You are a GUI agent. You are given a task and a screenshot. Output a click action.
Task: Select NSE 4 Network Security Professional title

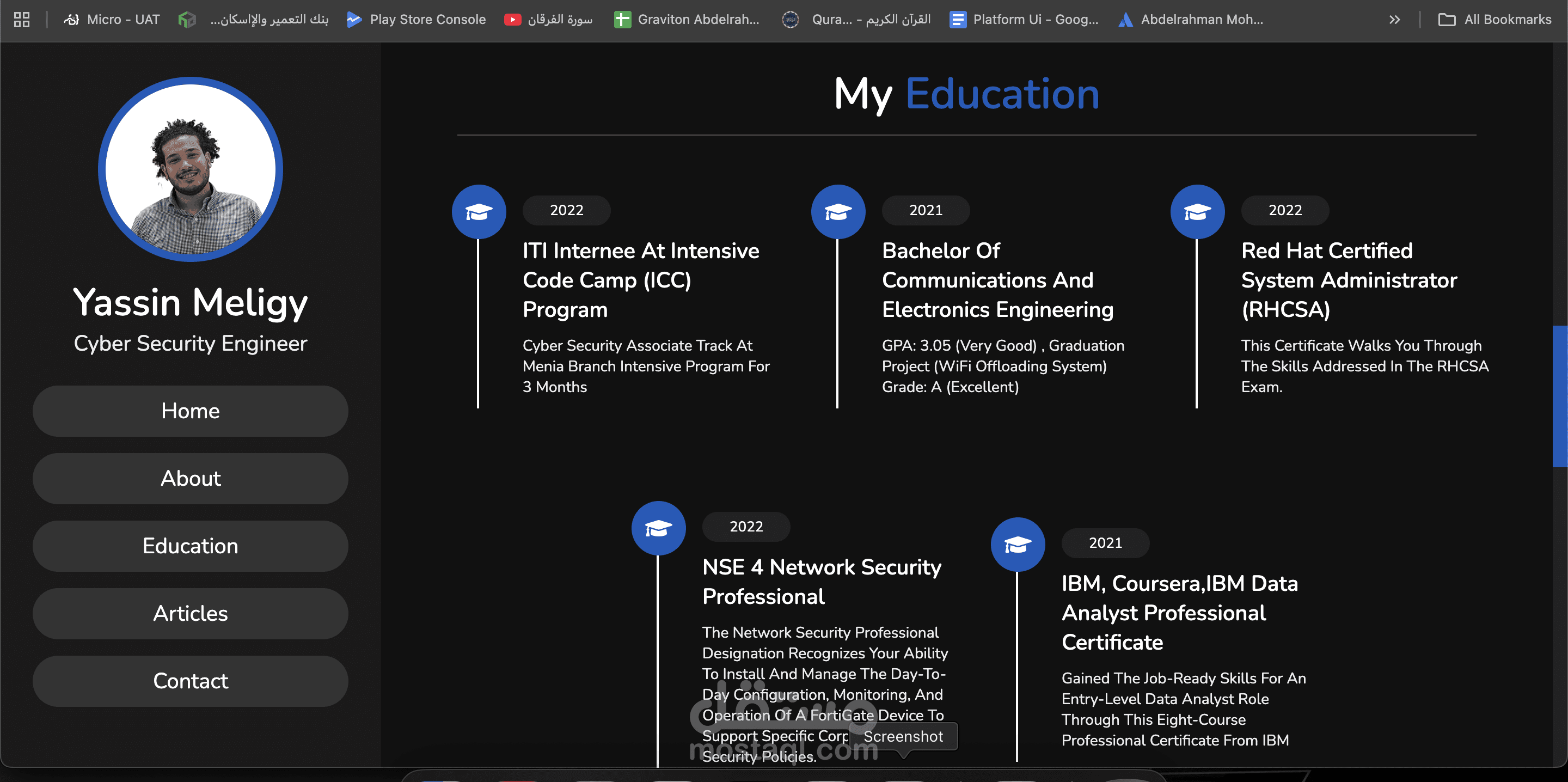(x=822, y=582)
